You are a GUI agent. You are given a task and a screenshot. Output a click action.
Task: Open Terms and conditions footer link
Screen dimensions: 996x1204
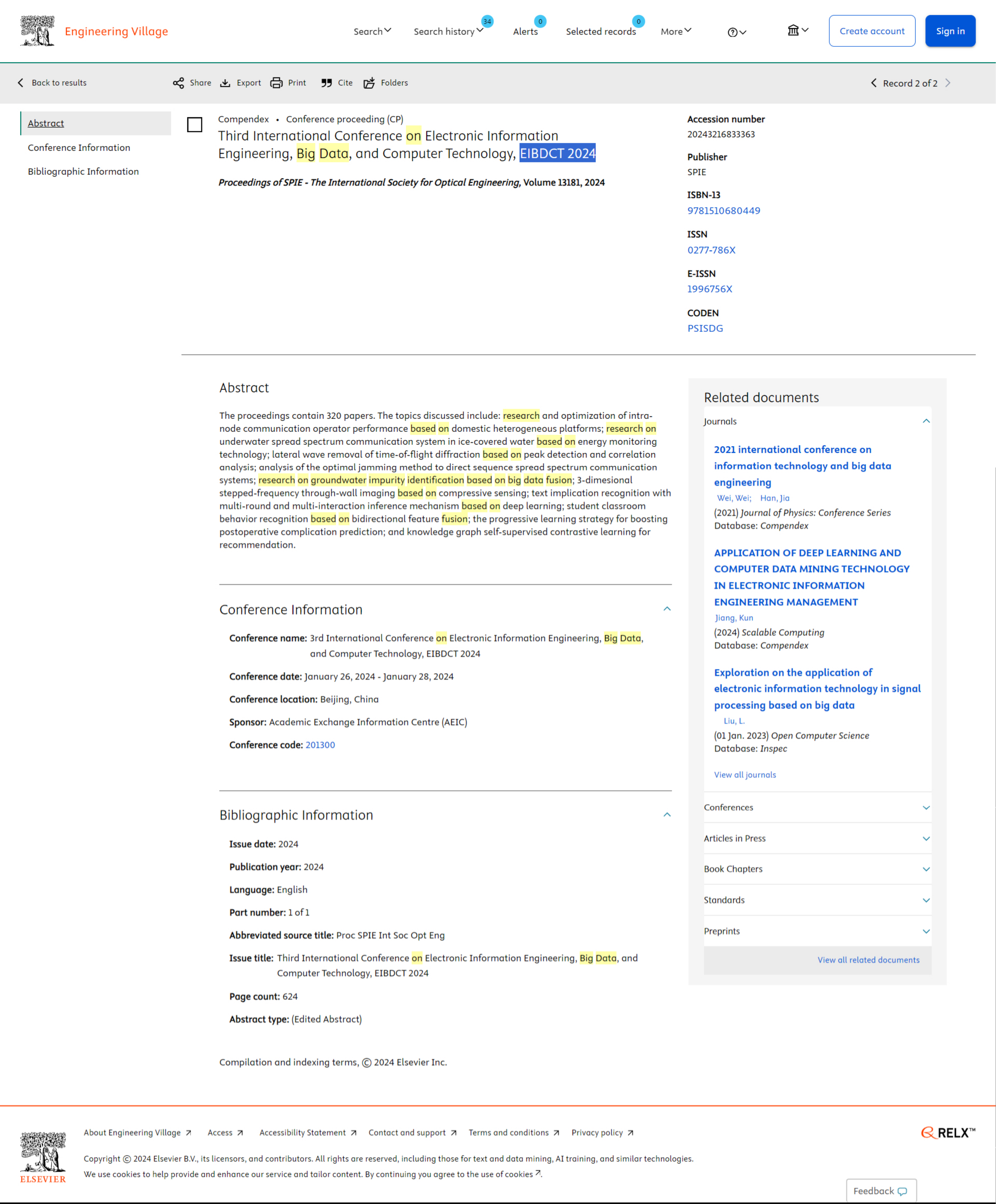tap(514, 1132)
